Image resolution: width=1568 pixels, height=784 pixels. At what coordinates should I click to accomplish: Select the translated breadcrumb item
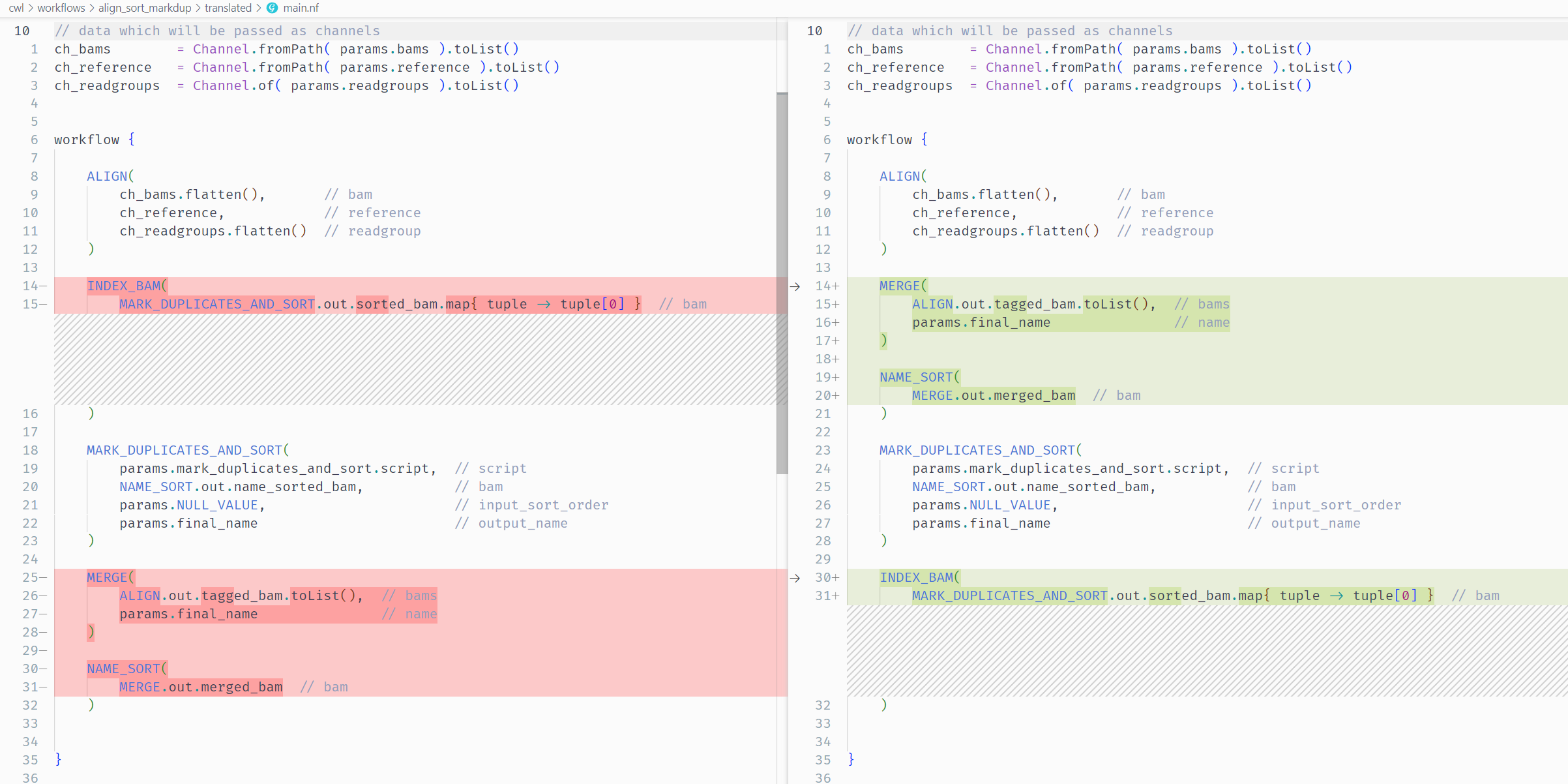228,8
